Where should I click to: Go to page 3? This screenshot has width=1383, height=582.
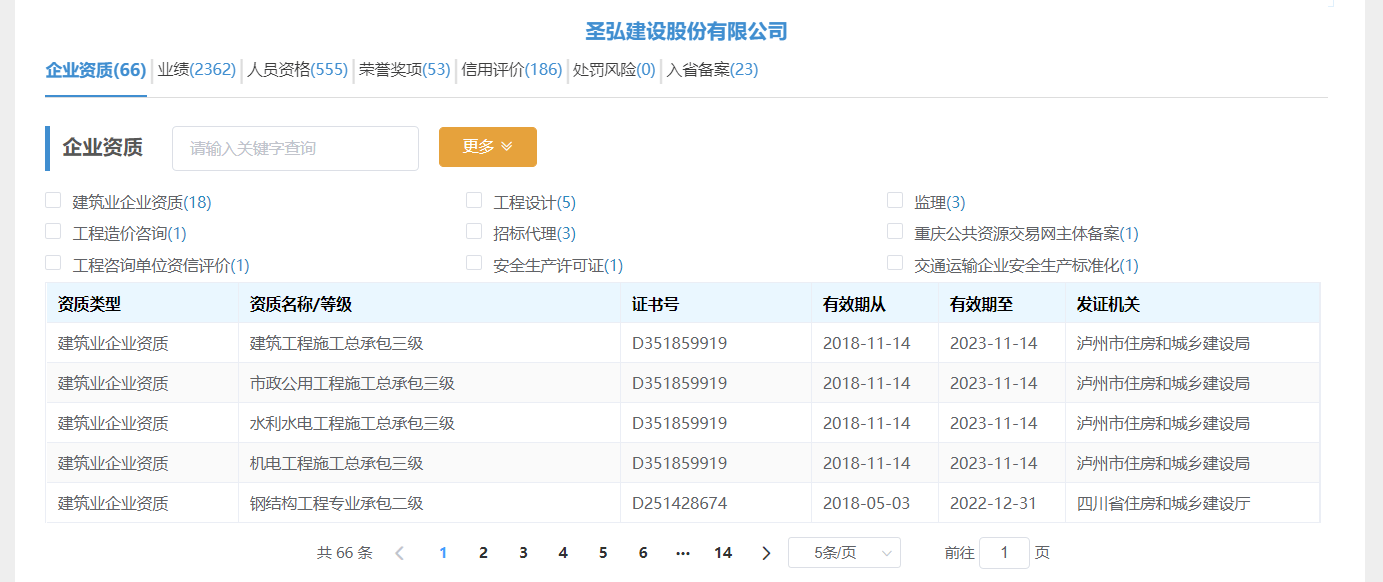pyautogui.click(x=523, y=553)
